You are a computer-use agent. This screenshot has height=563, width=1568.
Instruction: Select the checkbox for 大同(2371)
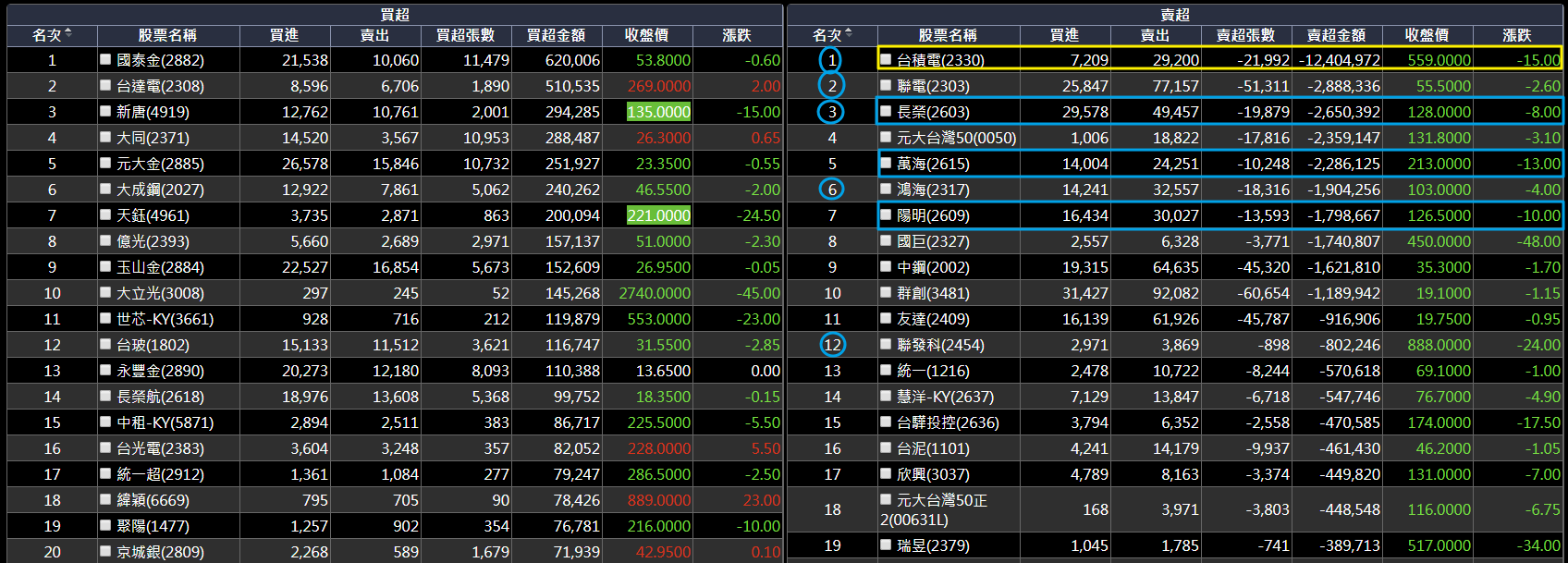pos(105,138)
